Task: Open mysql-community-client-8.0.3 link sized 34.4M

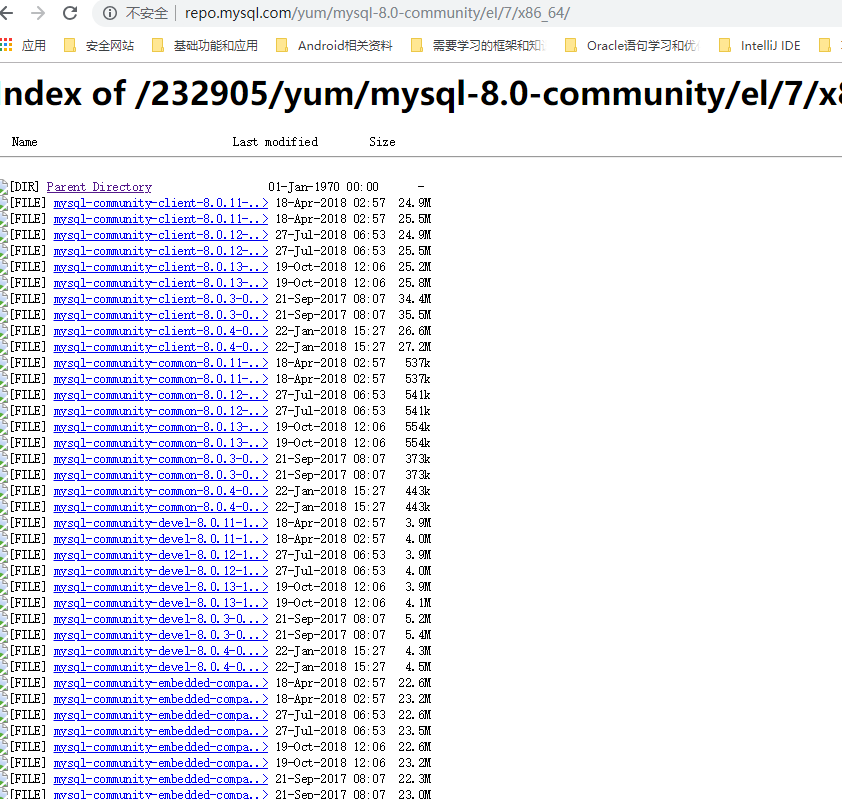Action: click(161, 299)
